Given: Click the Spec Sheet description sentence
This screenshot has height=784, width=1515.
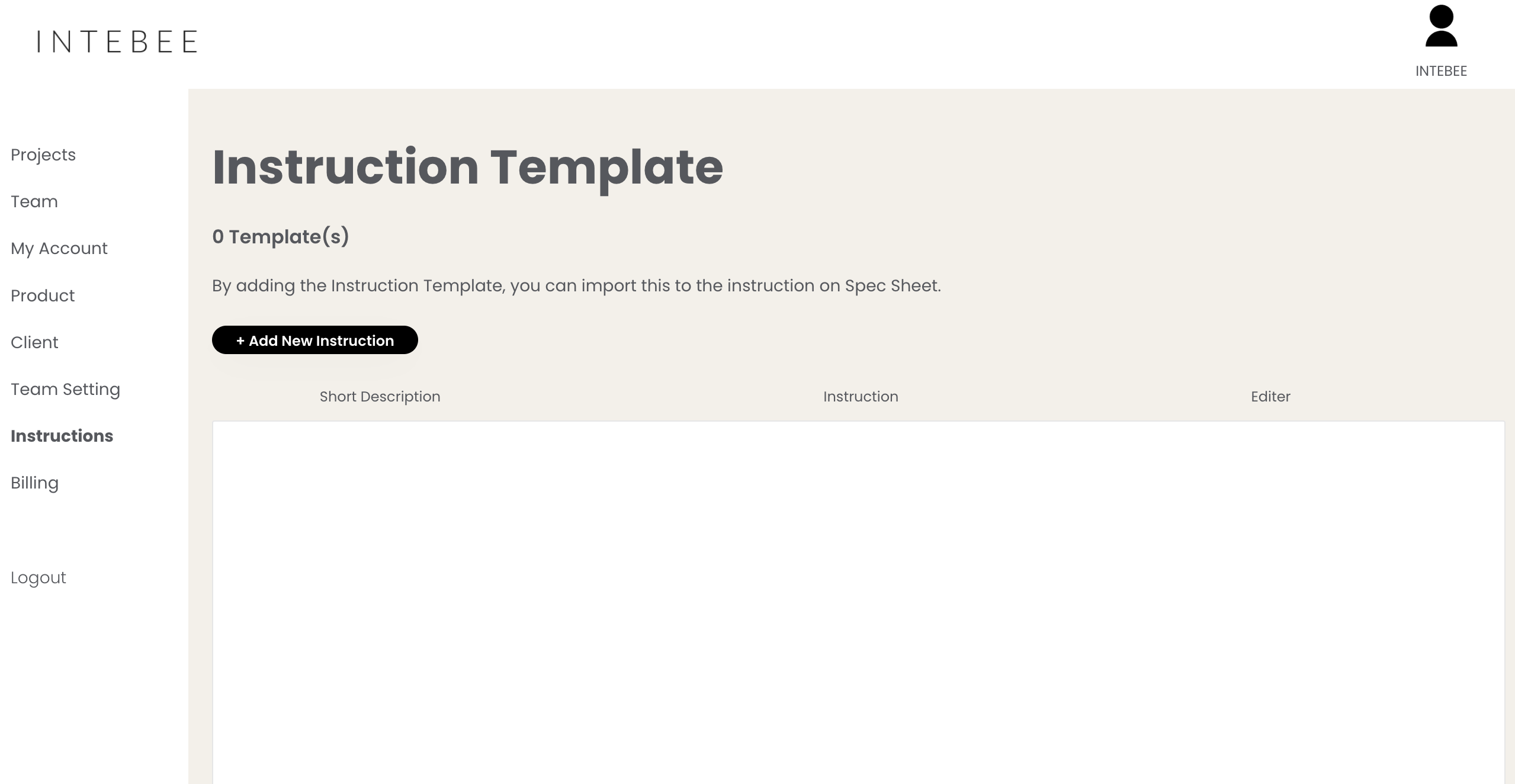Looking at the screenshot, I should point(576,286).
